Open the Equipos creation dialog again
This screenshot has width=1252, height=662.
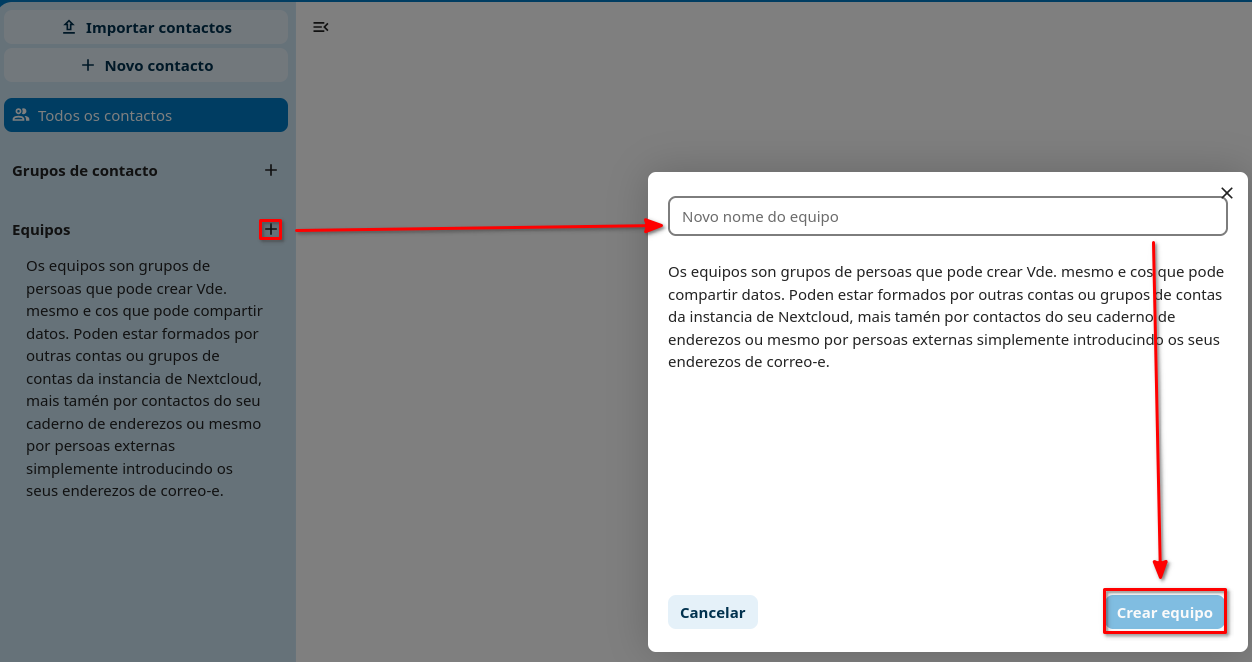tap(270, 229)
